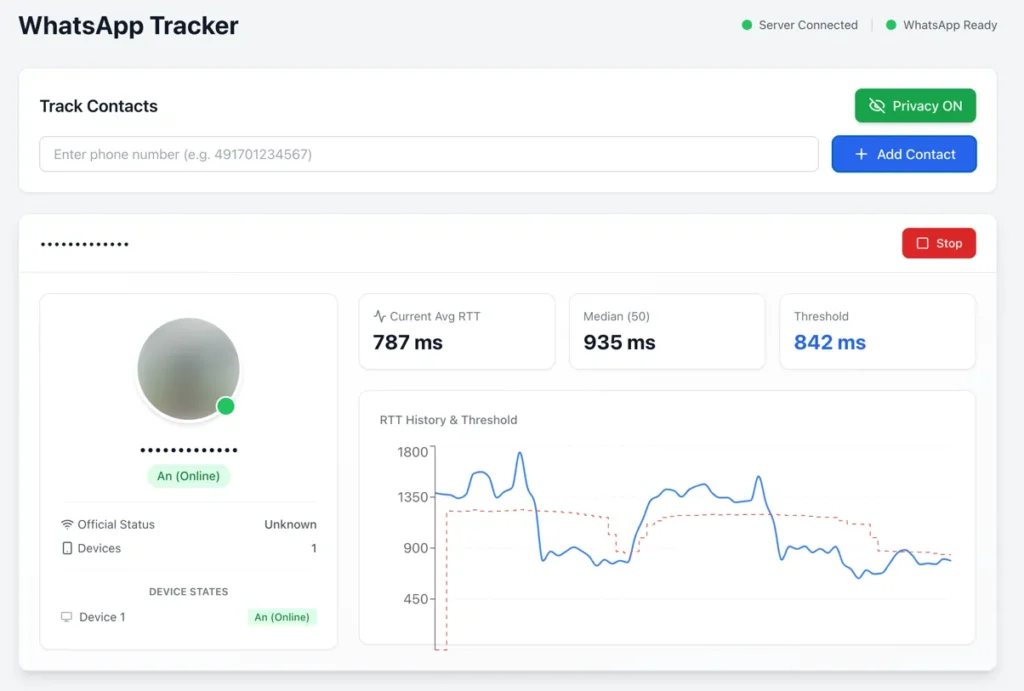Toggle Privacy ON to turn privacy off

915,105
